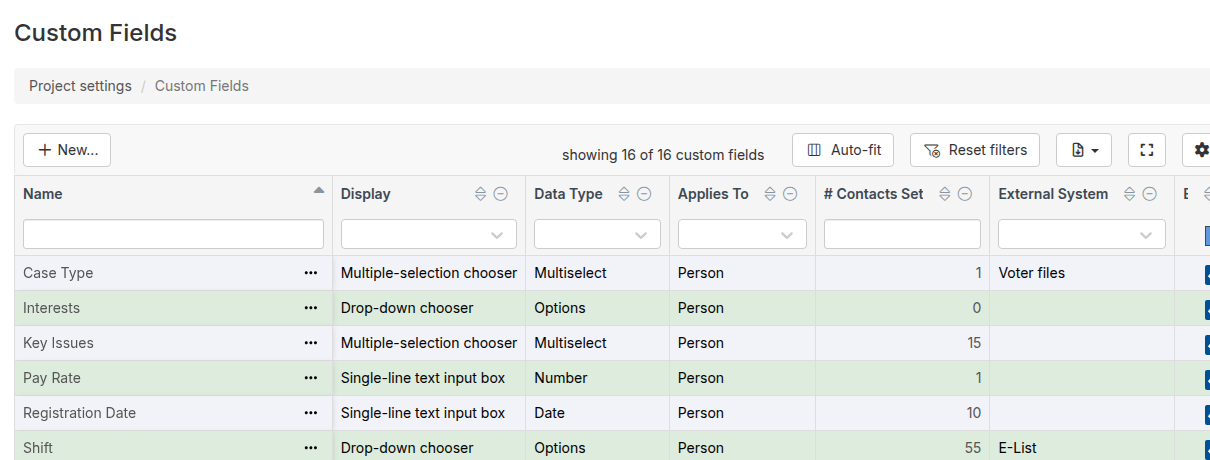Sort by the Data Type column
Viewport: 1210px width, 460px height.
624,194
